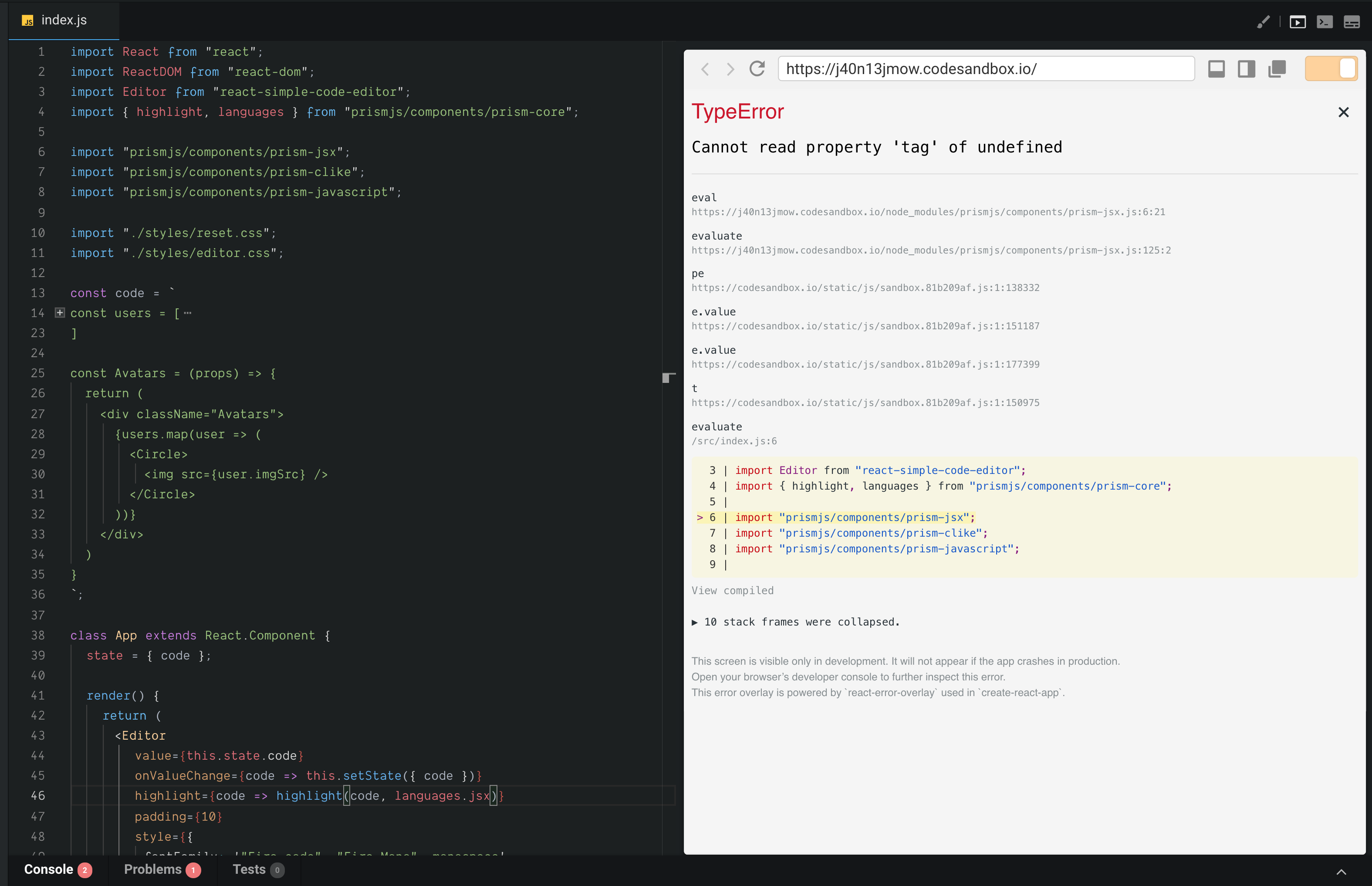This screenshot has height=886, width=1372.
Task: Toggle the orange preview switch
Action: click(x=1331, y=68)
